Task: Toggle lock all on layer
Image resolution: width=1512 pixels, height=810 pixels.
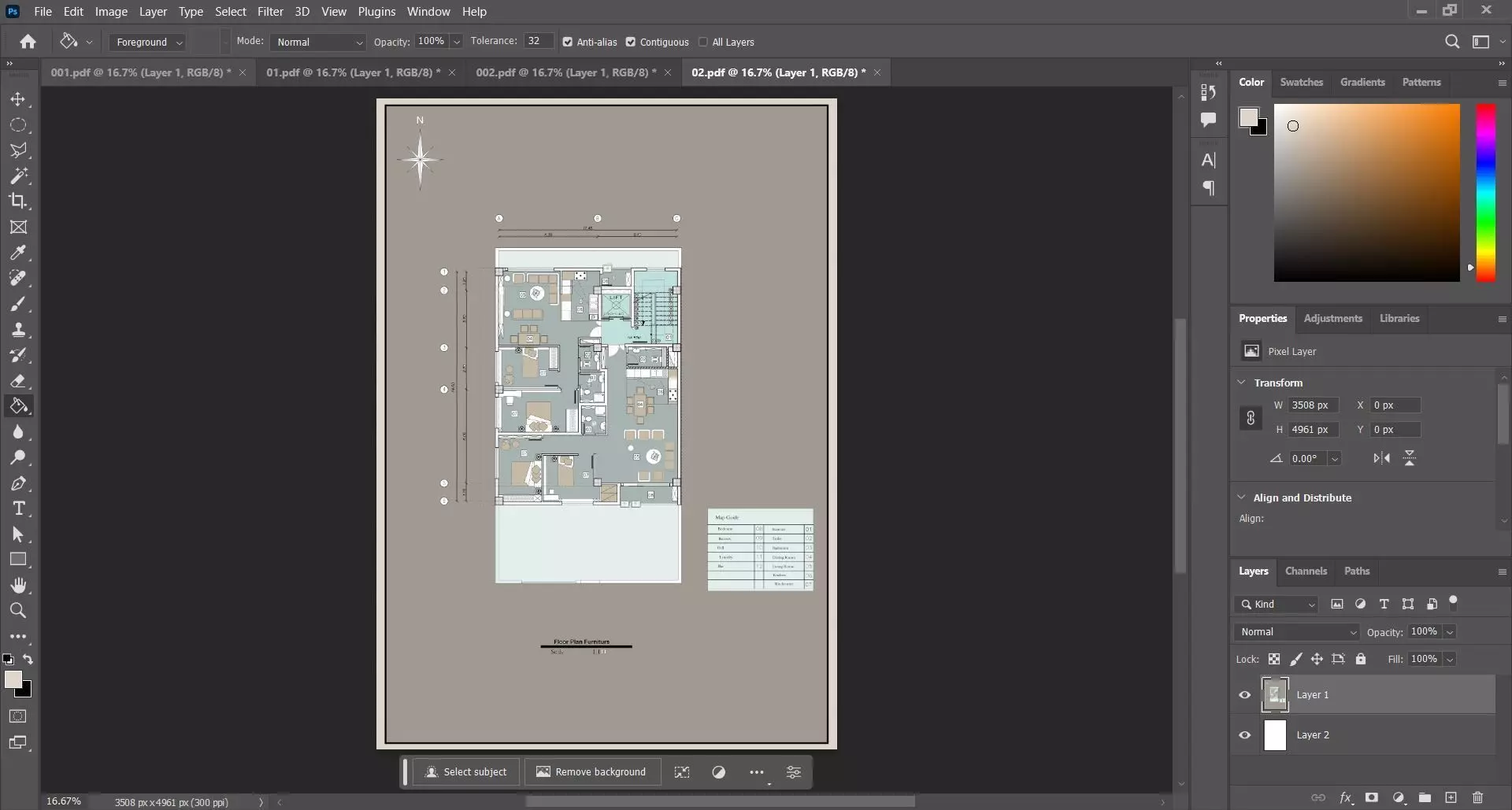Action: tap(1361, 659)
